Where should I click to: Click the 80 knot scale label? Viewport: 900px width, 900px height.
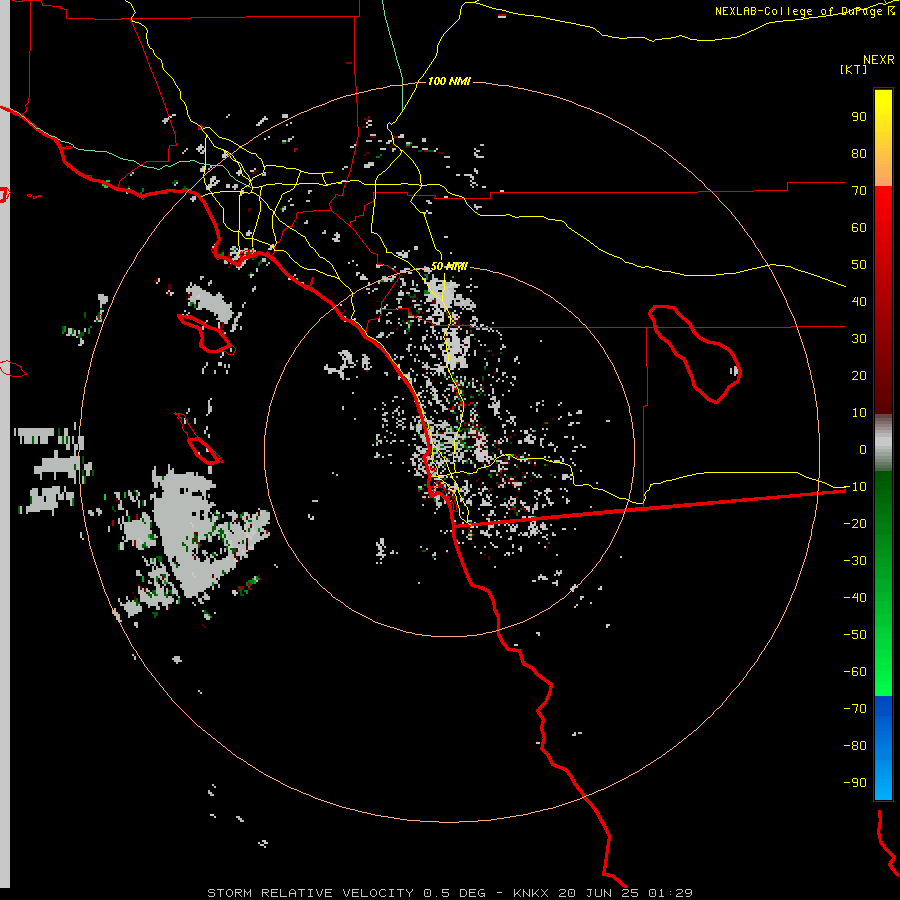tap(859, 154)
